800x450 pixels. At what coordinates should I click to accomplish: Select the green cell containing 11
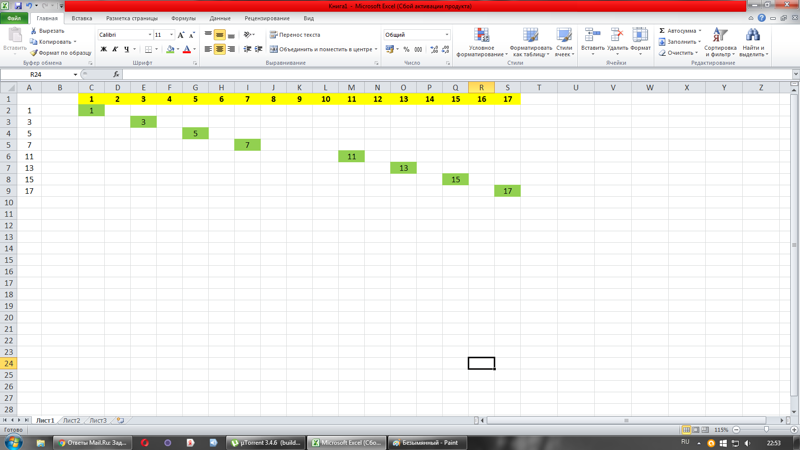pyautogui.click(x=351, y=156)
